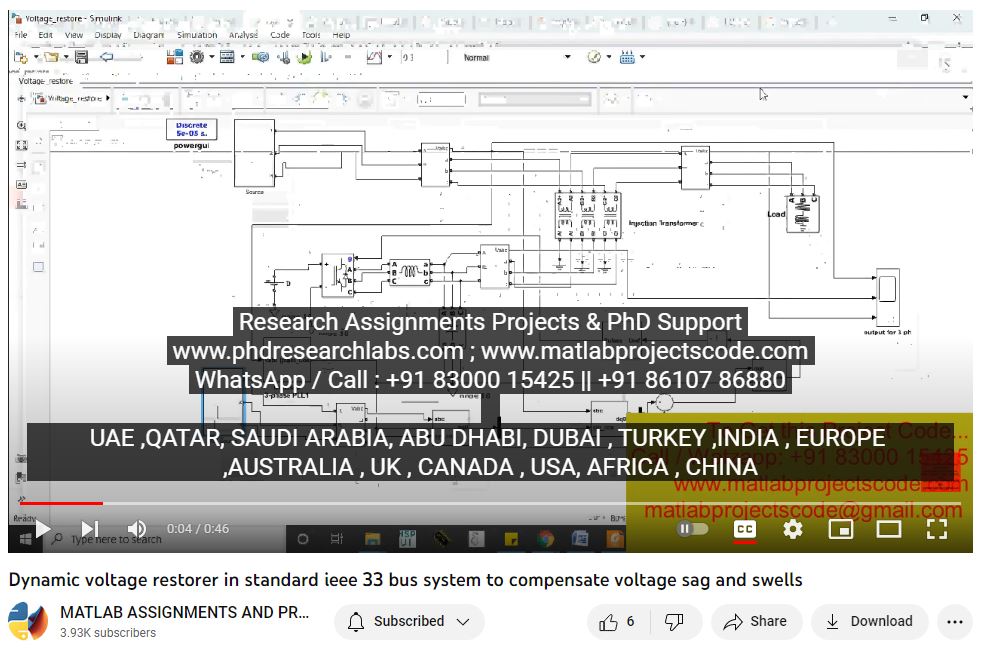The height and width of the screenshot is (651, 983).
Task: Toggle closed captions (CC)
Action: pos(744,529)
